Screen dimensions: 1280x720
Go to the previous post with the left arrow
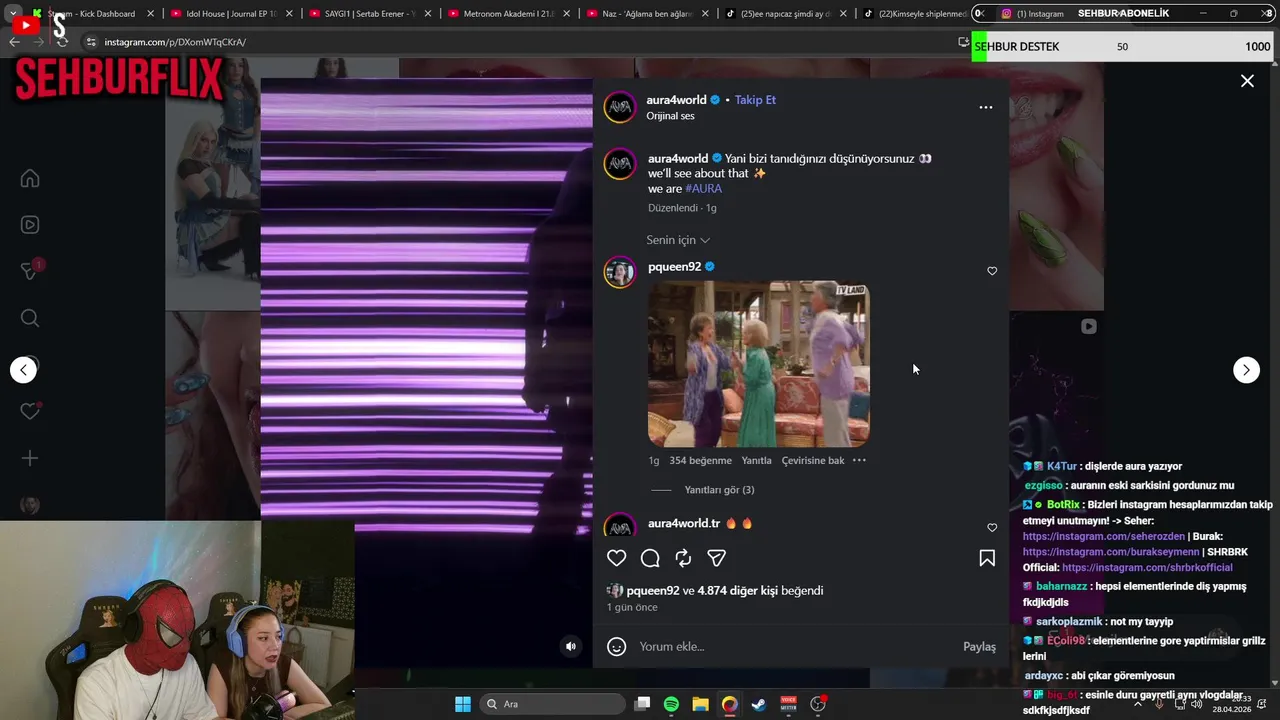(24, 370)
